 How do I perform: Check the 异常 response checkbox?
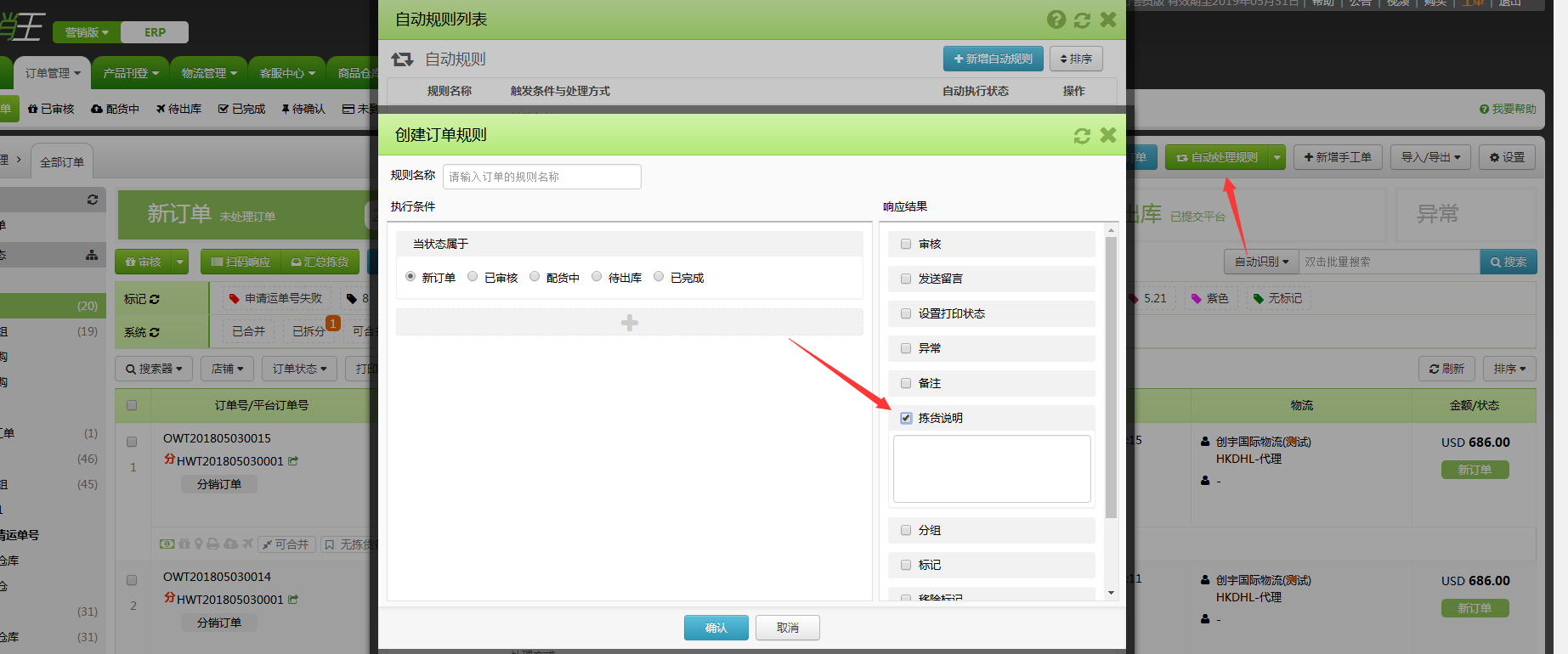pos(906,348)
